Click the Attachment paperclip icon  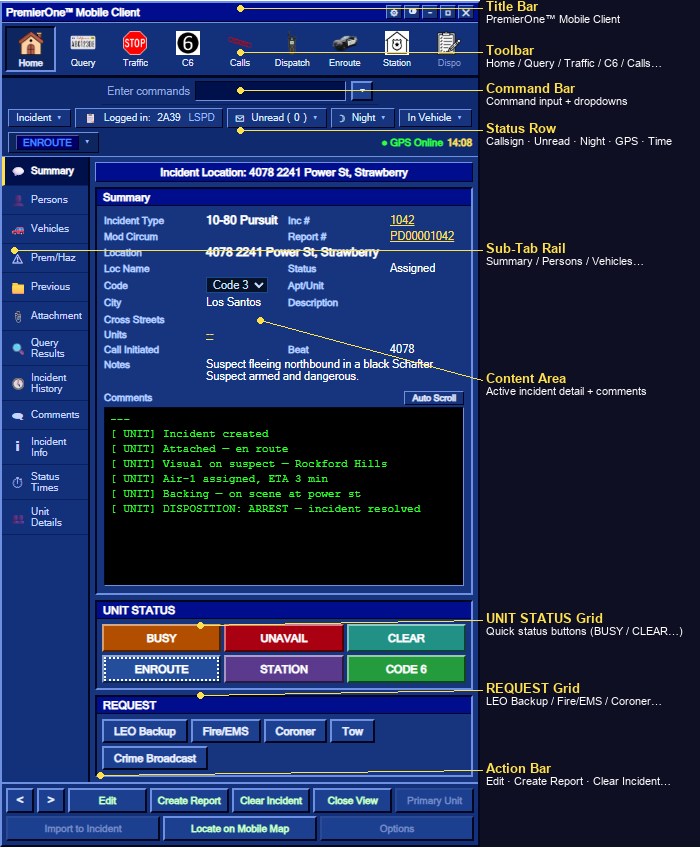click(18, 317)
